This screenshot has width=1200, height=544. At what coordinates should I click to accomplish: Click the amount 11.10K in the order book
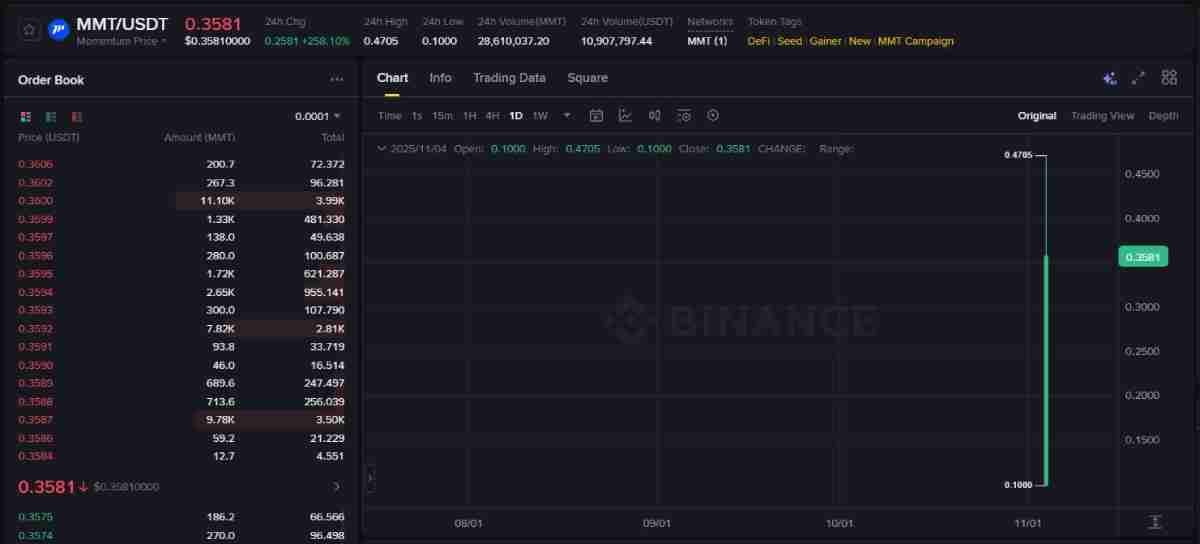coord(219,201)
